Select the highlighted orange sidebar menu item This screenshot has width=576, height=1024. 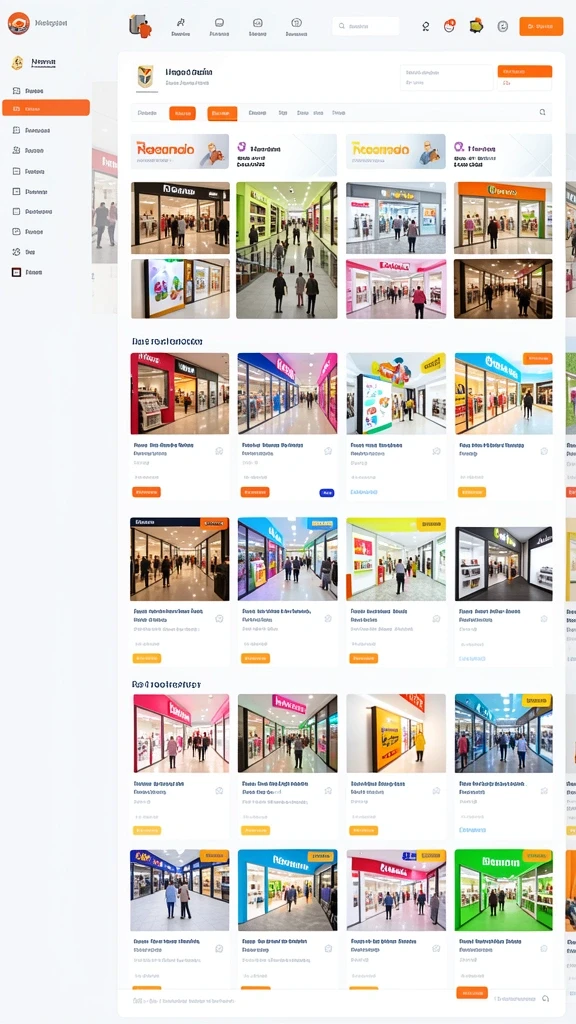click(46, 108)
